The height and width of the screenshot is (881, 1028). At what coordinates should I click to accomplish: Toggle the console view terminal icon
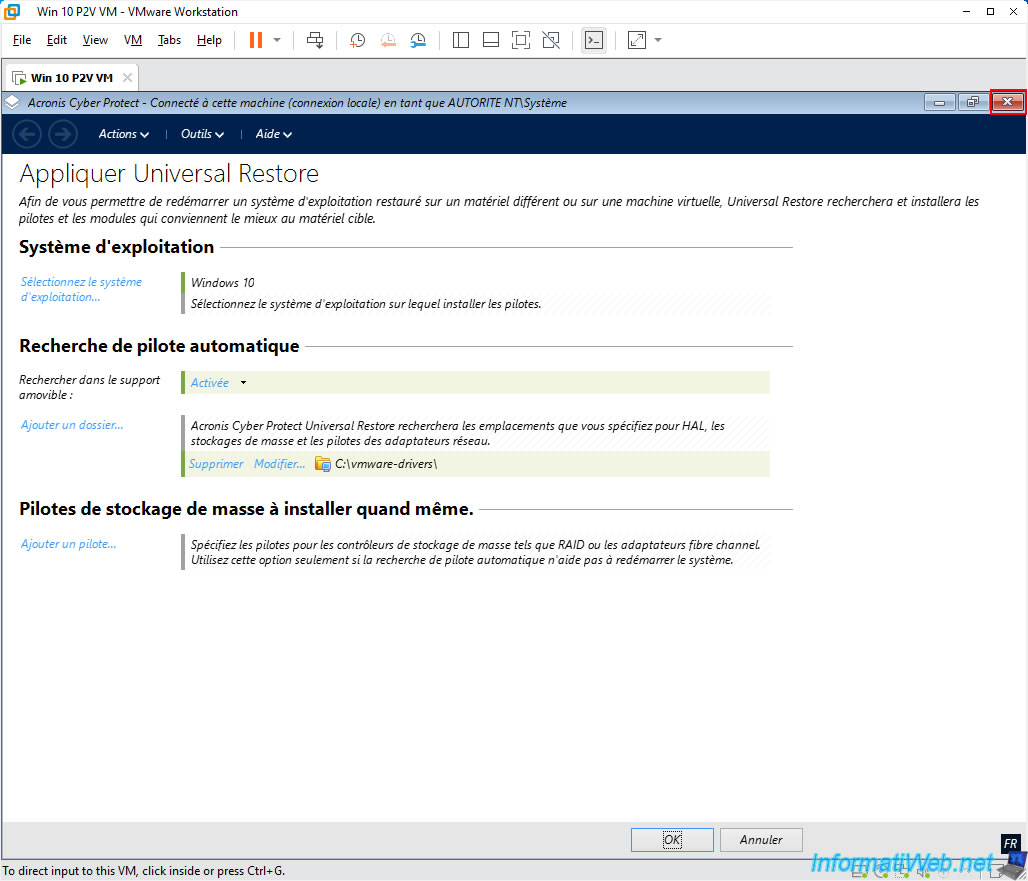coord(593,40)
